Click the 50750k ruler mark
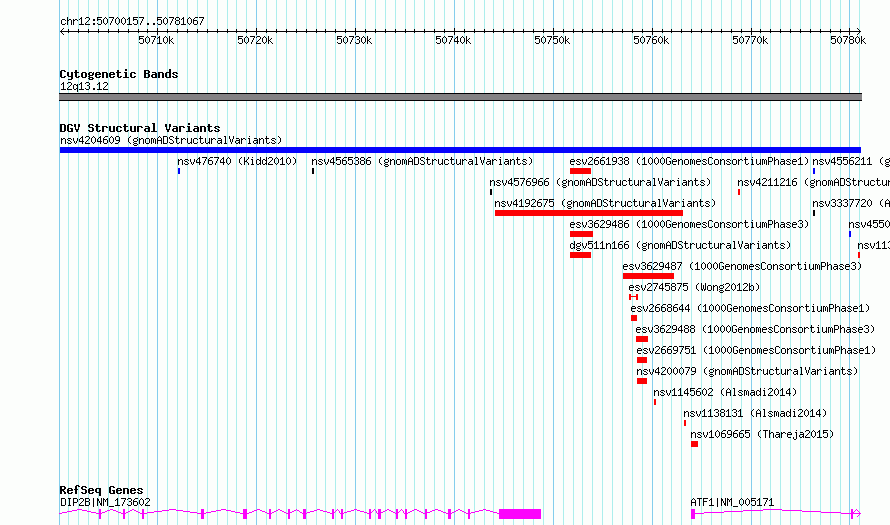This screenshot has height=525, width=890. 552,40
